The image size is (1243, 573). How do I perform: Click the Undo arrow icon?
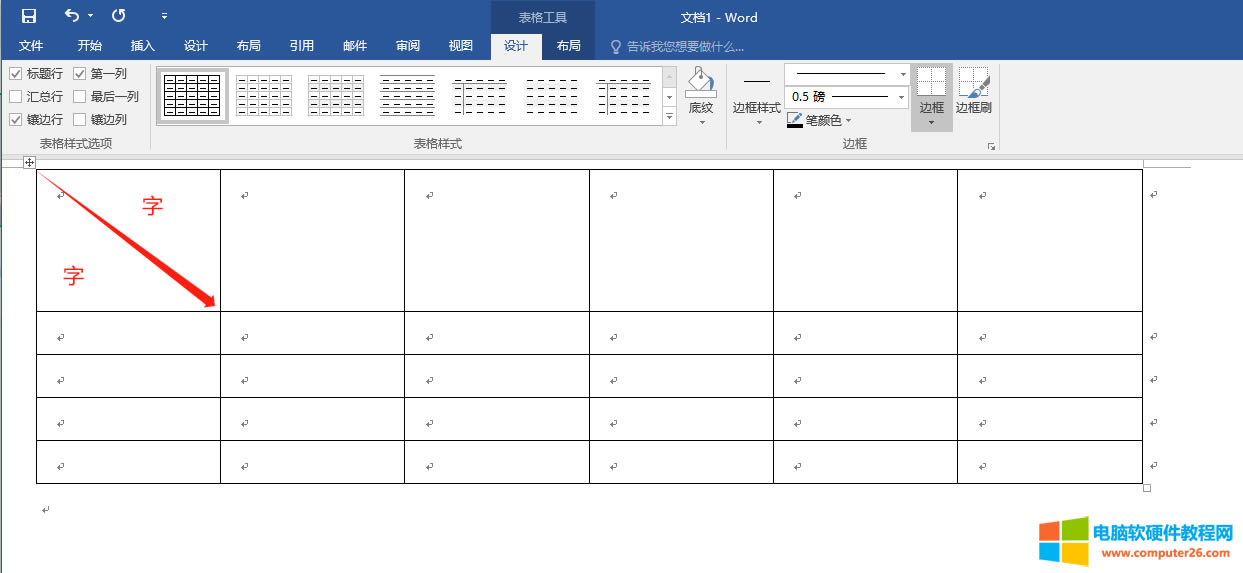coord(72,16)
